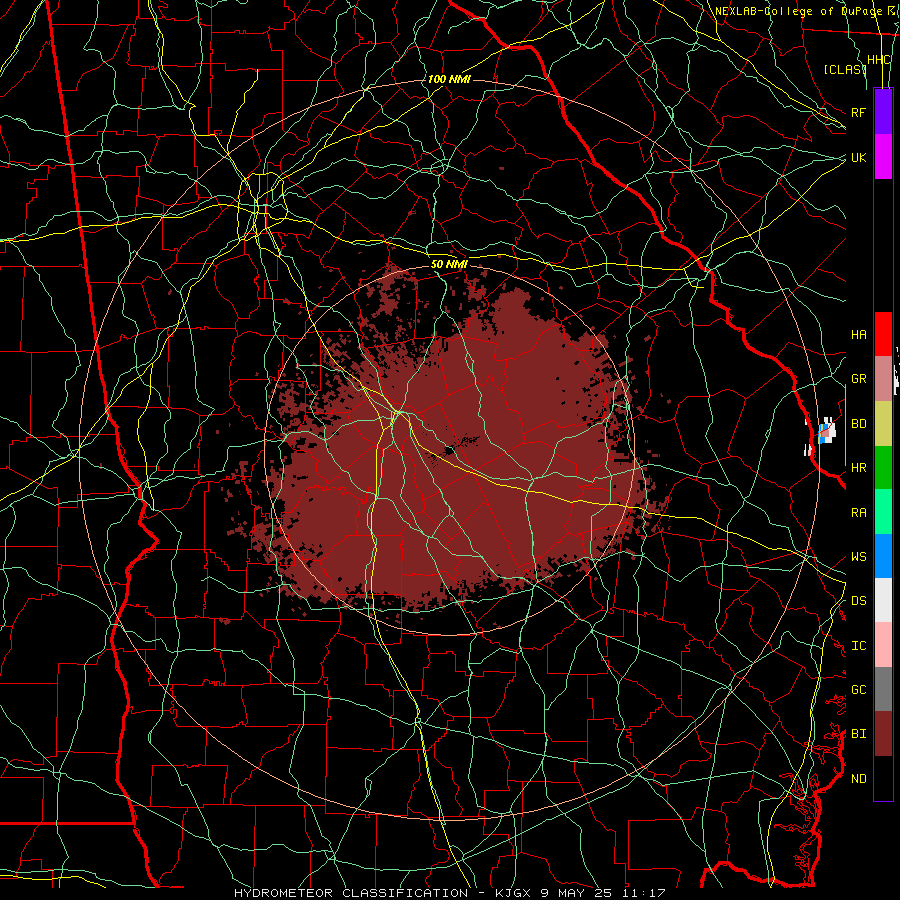This screenshot has height=900, width=900.
Task: Click the RA light green legend swatch
Action: click(x=883, y=511)
